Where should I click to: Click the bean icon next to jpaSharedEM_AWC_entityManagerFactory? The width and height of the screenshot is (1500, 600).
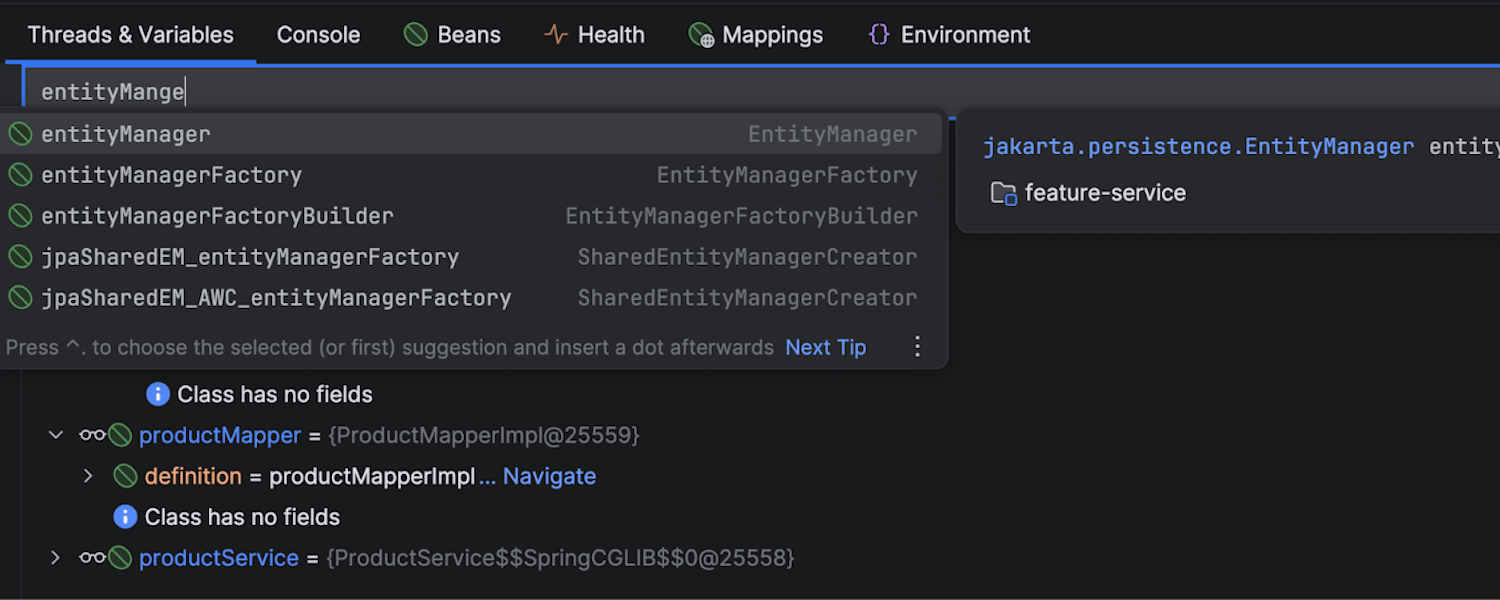[20, 298]
